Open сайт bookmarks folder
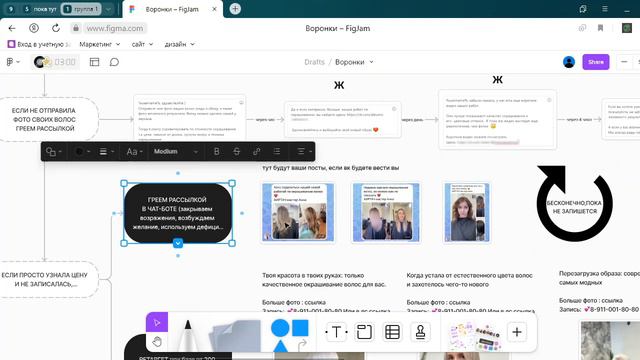The image size is (640, 360). 142,44
